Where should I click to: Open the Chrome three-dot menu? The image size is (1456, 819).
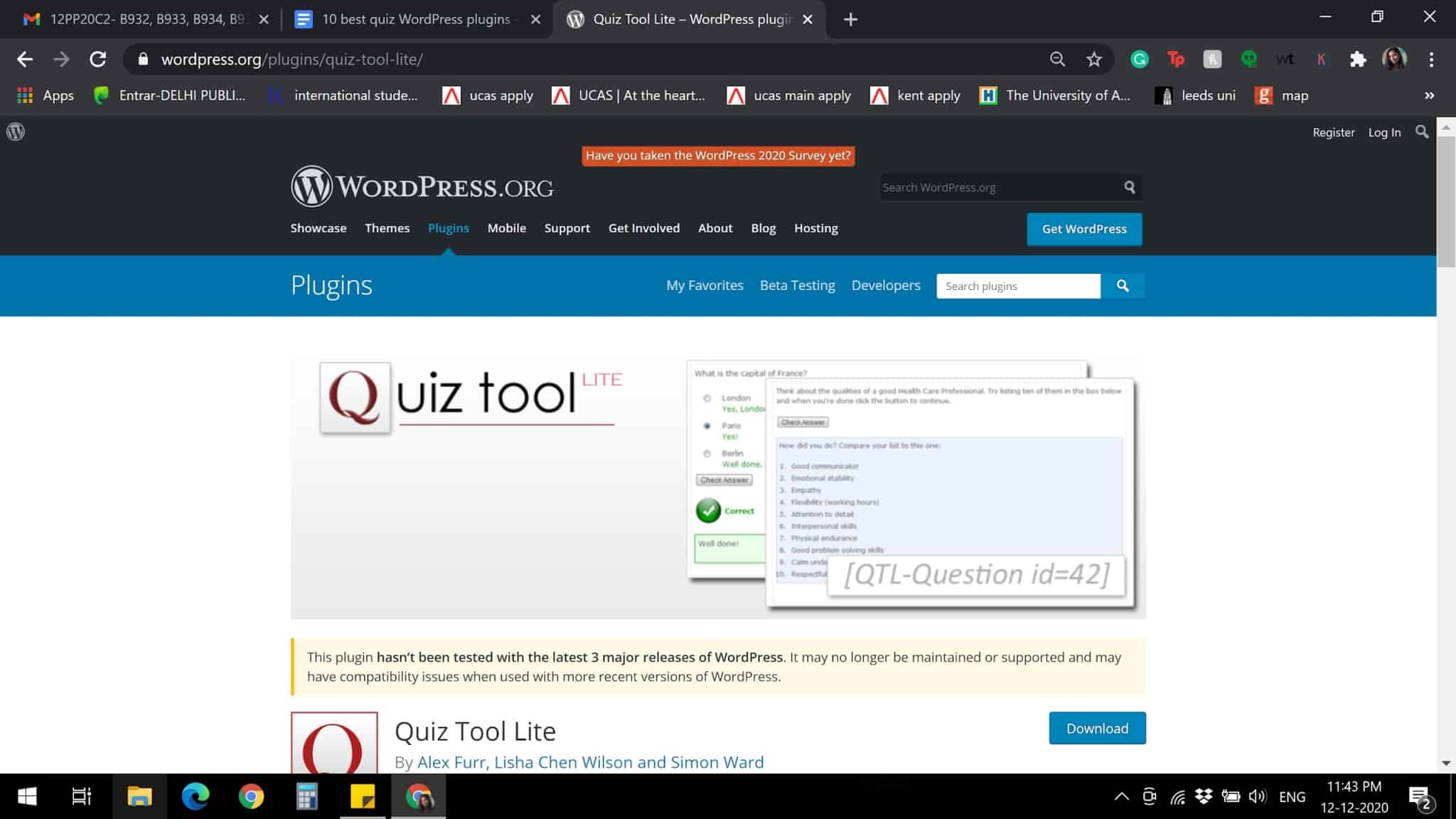[x=1431, y=59]
